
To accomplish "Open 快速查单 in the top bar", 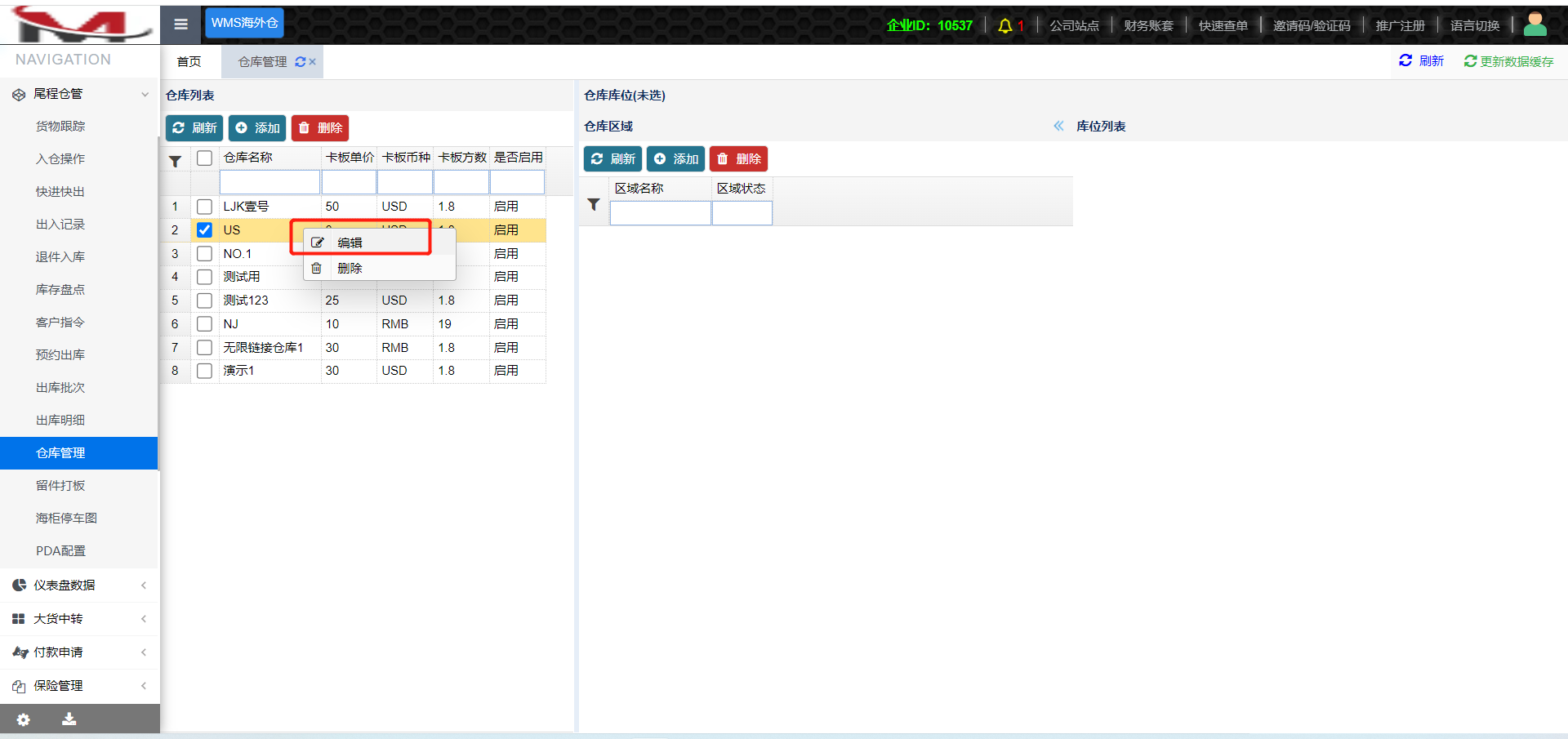I will click(x=1223, y=26).
